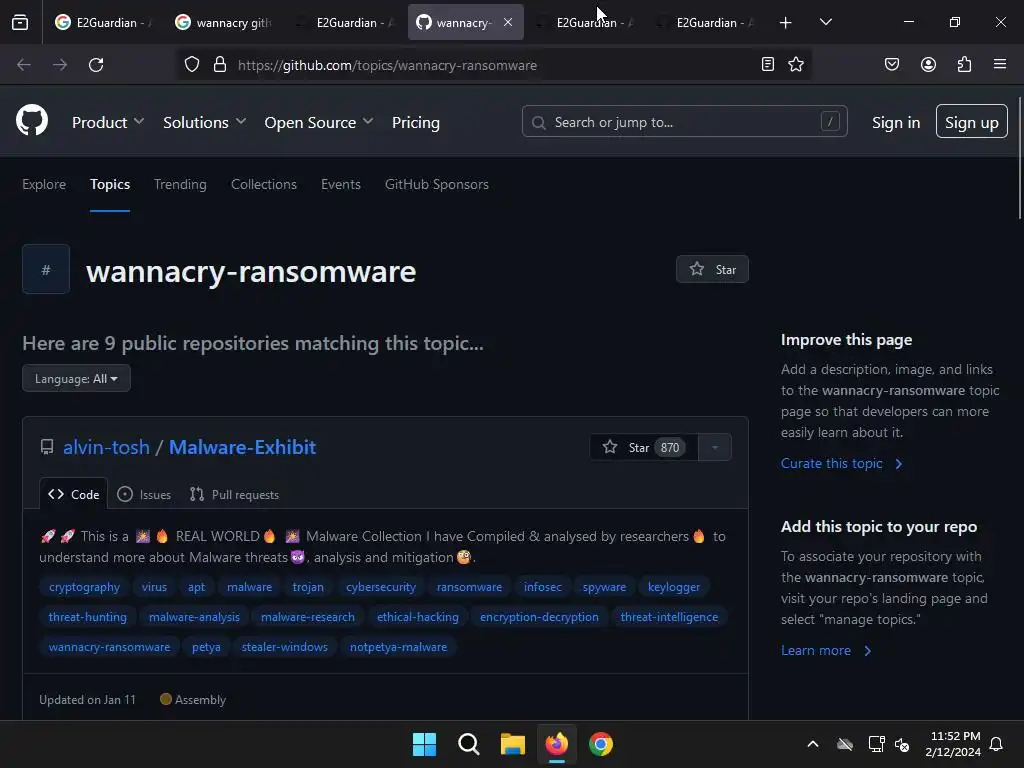
Task: Open the Firefox View icon in tab bar
Action: point(20,23)
